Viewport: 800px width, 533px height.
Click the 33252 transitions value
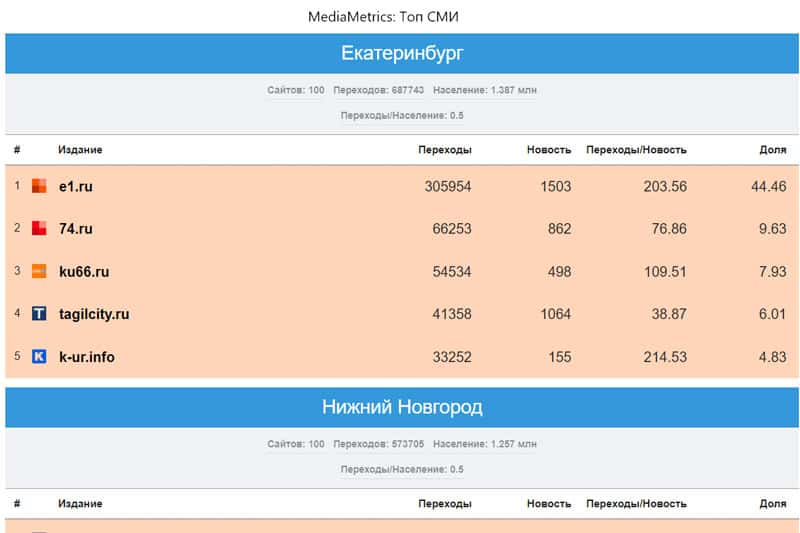(x=452, y=357)
